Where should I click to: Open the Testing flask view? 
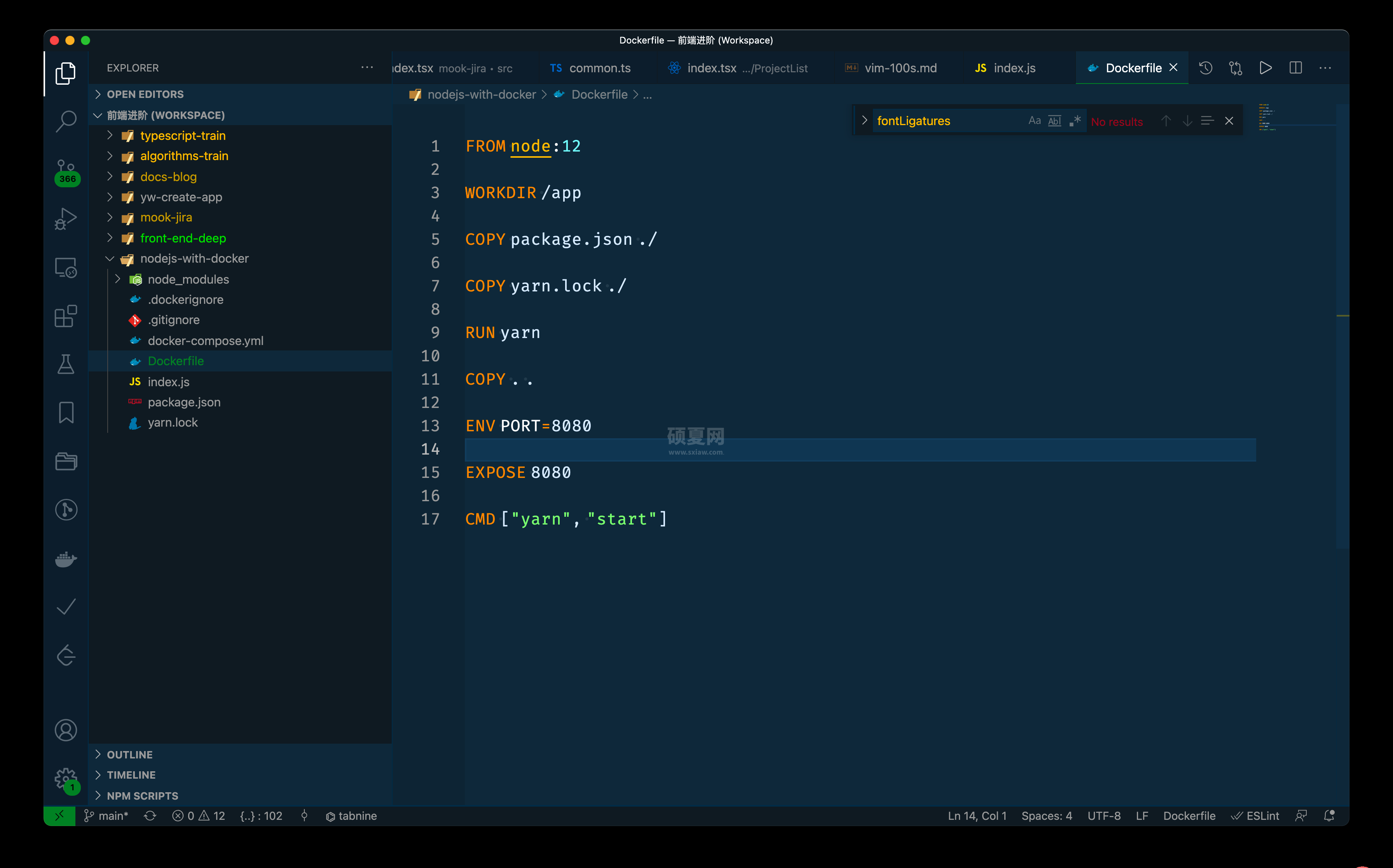click(x=65, y=364)
